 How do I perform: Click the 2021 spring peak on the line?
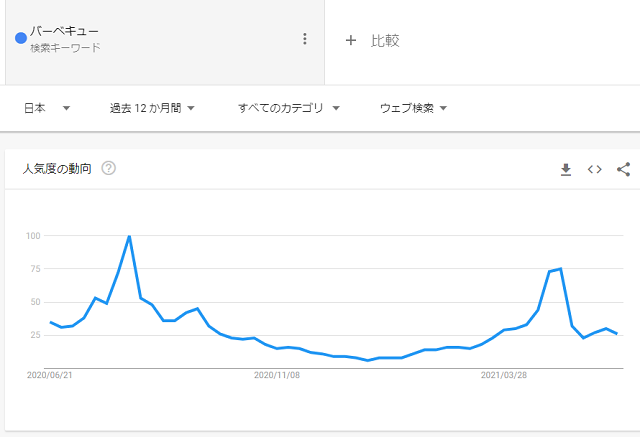[561, 269]
